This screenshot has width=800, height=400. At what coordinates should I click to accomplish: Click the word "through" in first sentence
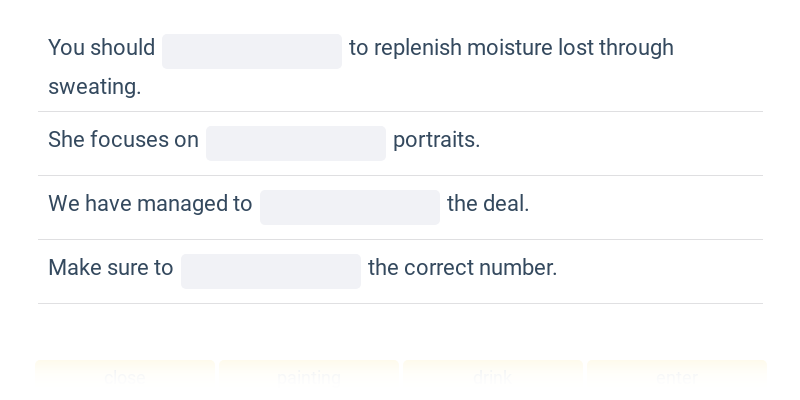[x=636, y=48]
